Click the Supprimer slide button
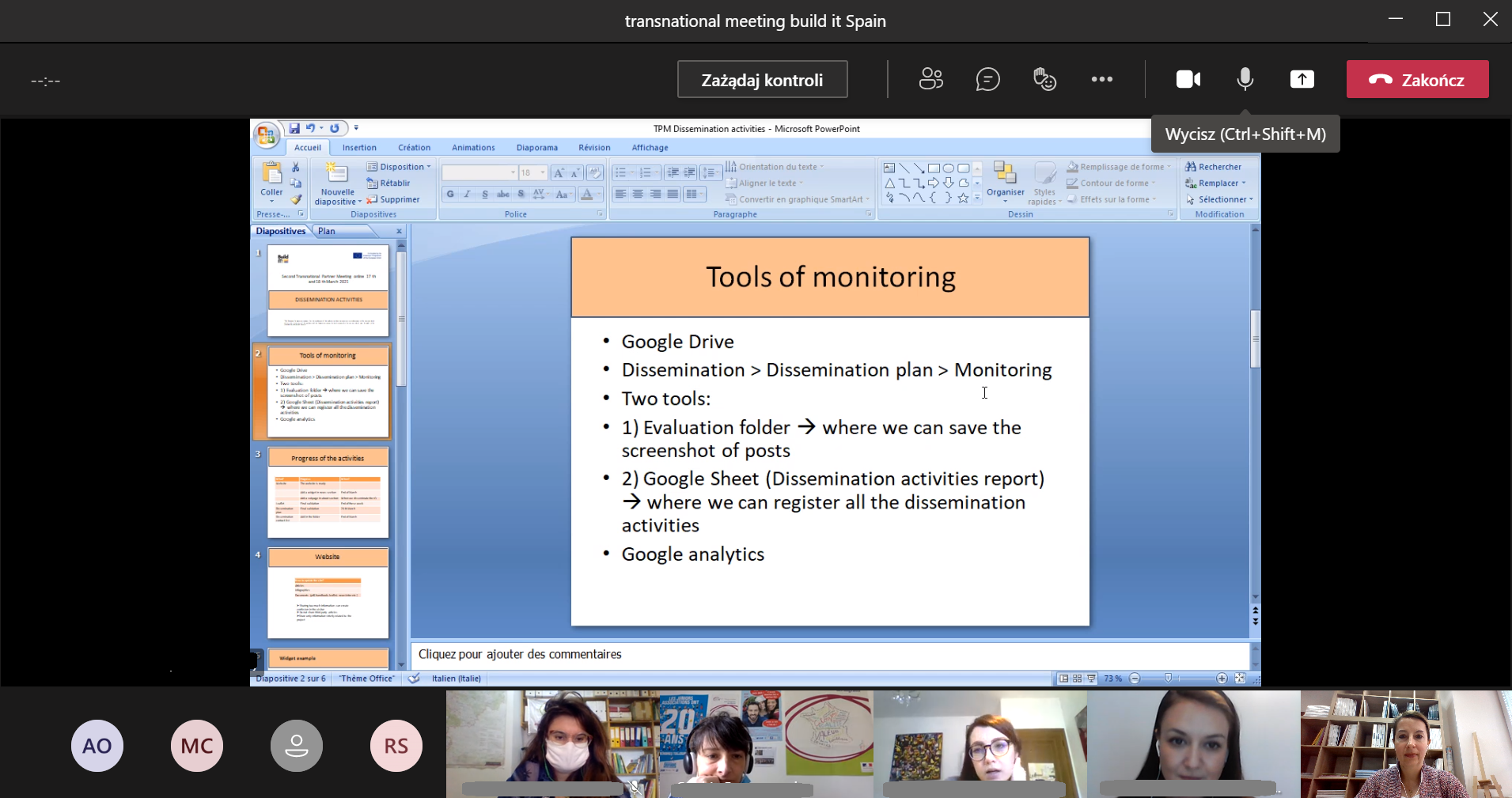The height and width of the screenshot is (798, 1512). point(392,199)
